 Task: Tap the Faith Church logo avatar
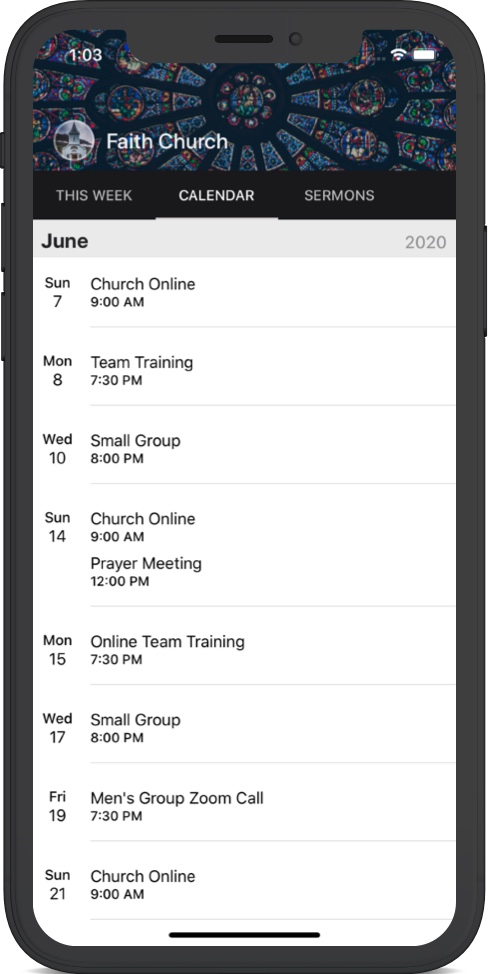click(x=75, y=142)
